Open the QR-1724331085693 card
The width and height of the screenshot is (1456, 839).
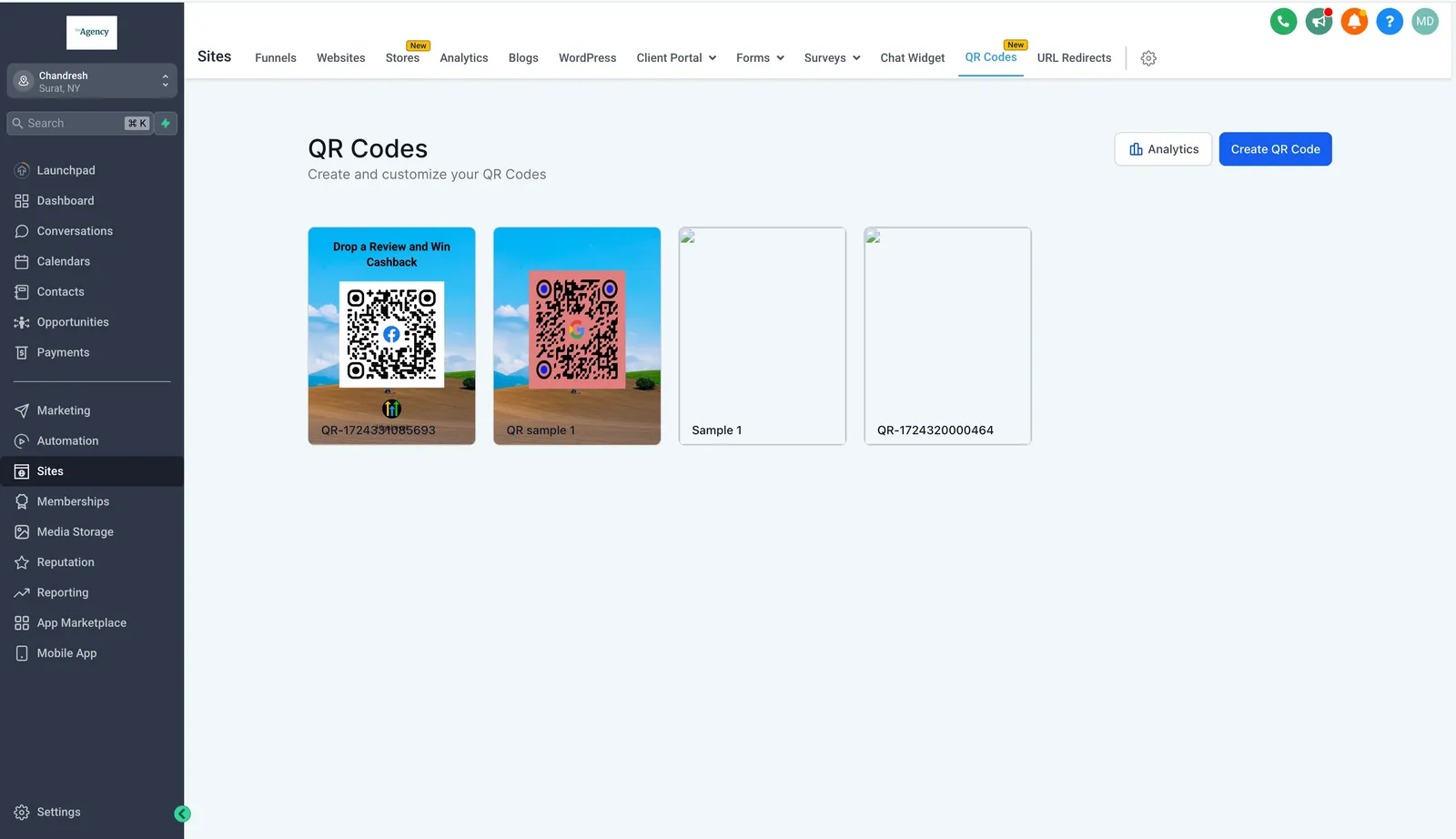(391, 336)
